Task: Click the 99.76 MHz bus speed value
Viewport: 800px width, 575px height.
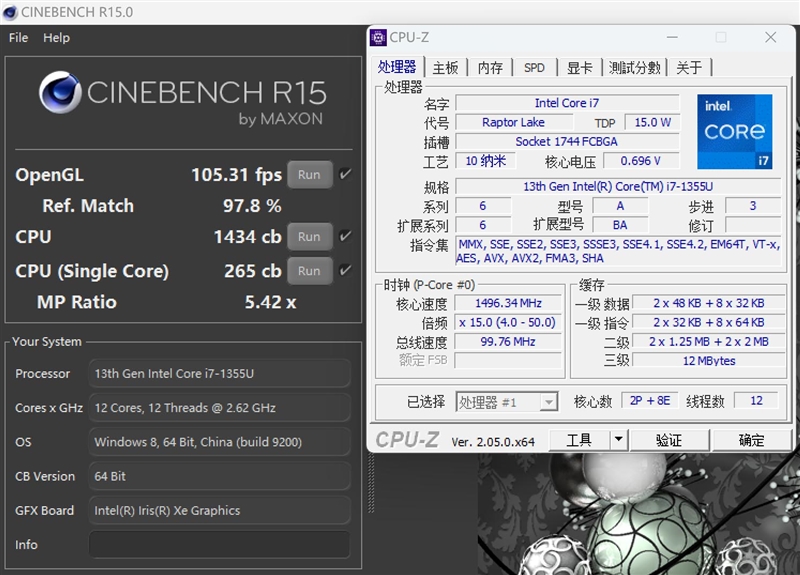Action: click(x=508, y=341)
